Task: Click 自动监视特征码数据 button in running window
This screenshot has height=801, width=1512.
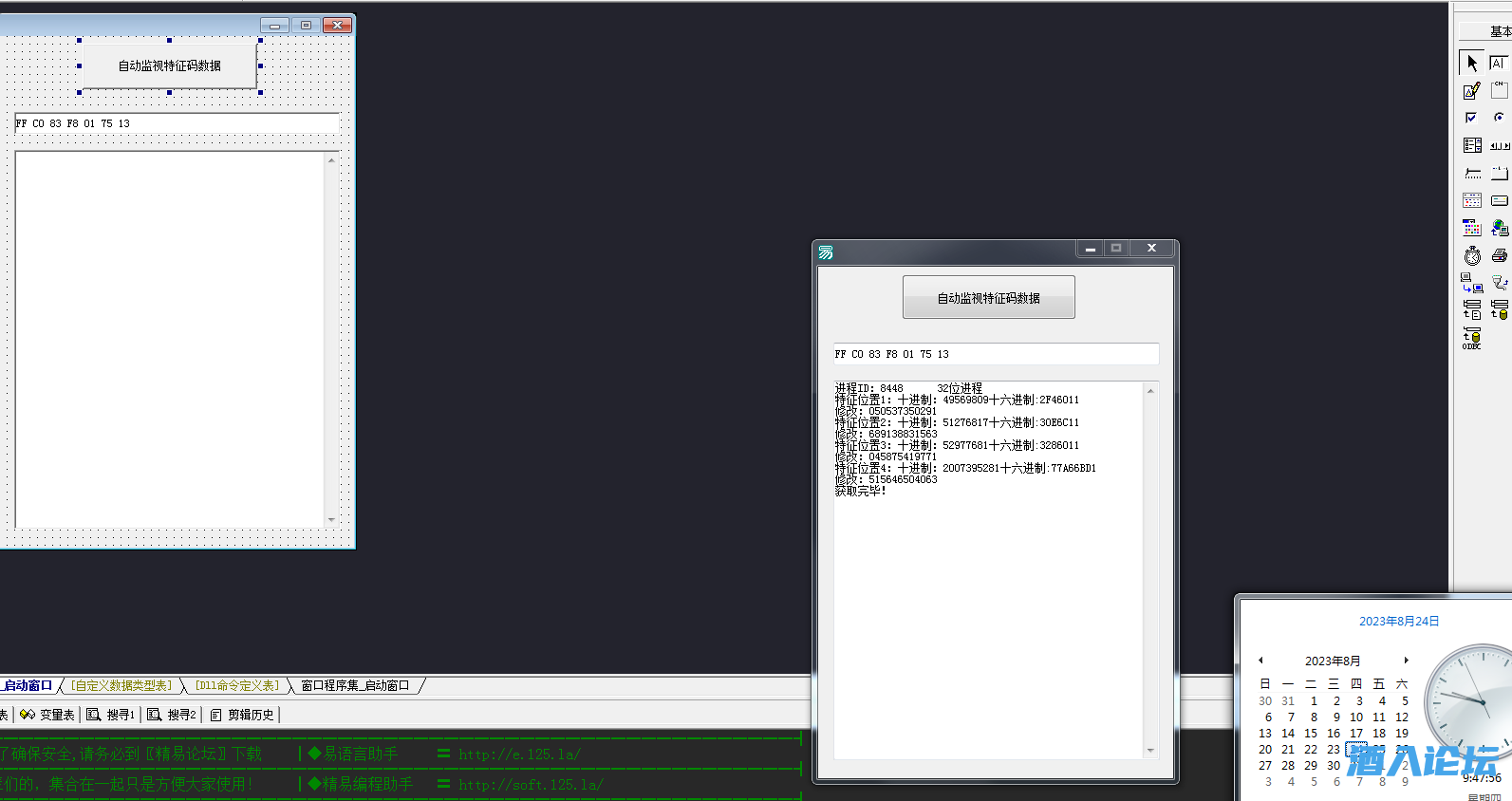Action: tap(988, 298)
